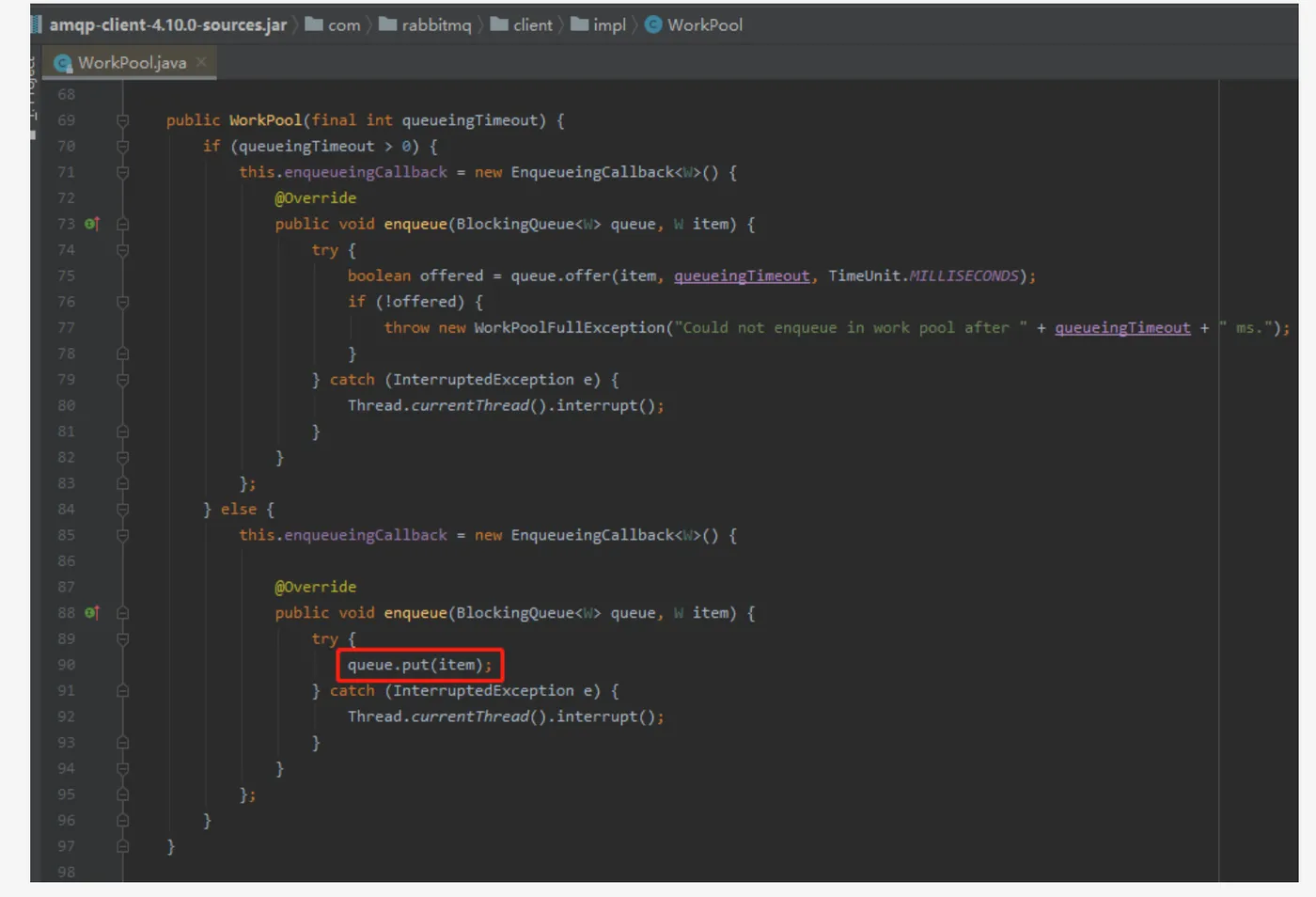Image resolution: width=1316 pixels, height=897 pixels.
Task: Click line number 77 in the gutter
Action: tap(66, 328)
